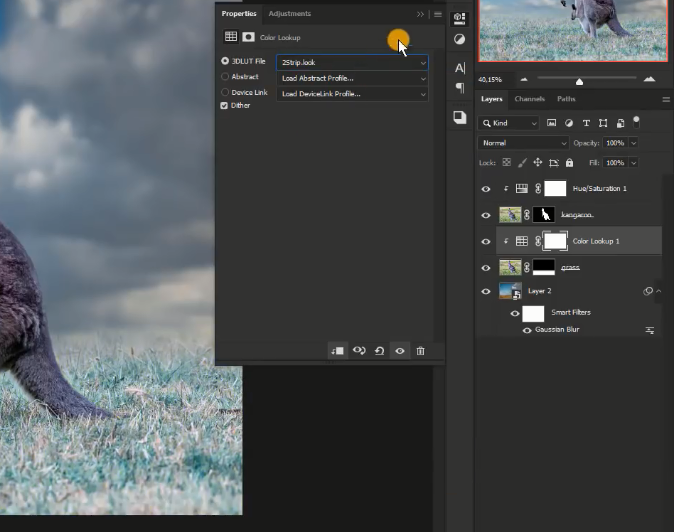Click the Lock all padlock icon
This screenshot has width=674, height=532.
click(569, 162)
